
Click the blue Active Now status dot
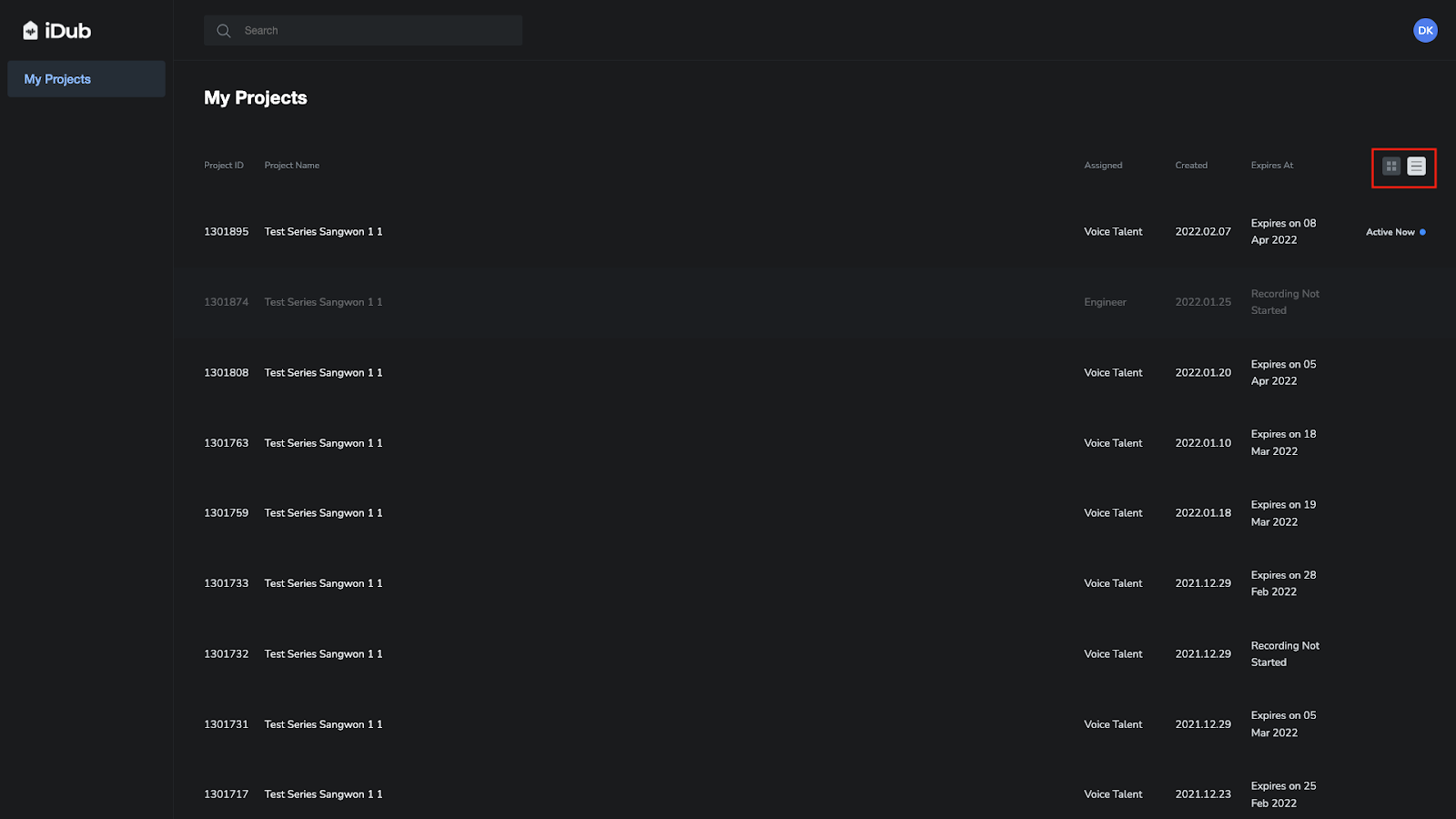(x=1422, y=232)
